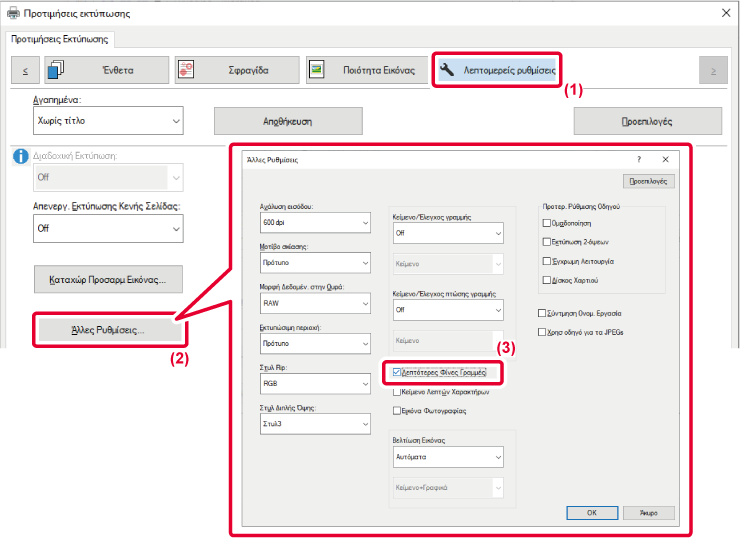Close the Προτιμήσεις εκτύπωσης window
Image resolution: width=740 pixels, height=541 pixels.
click(x=726, y=13)
